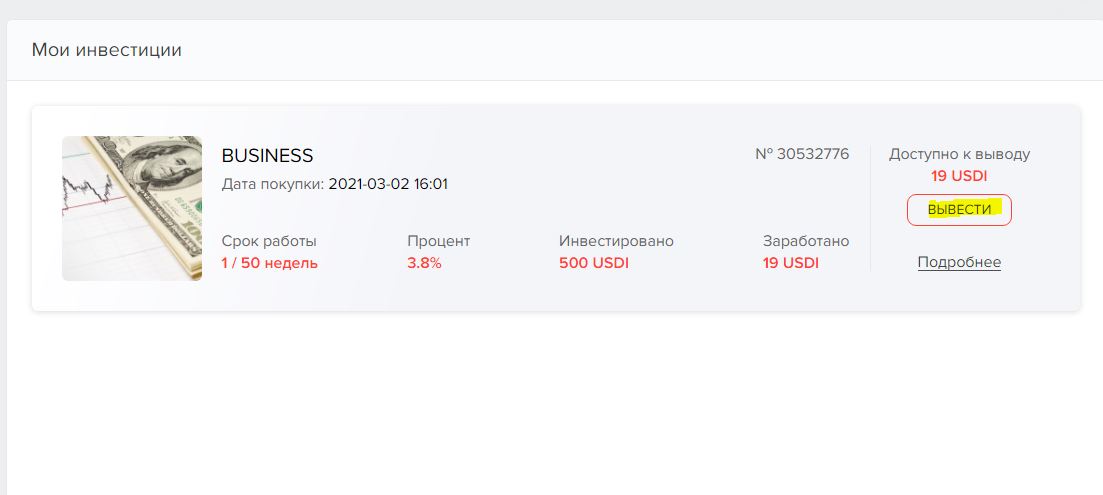Click the Инвестировано label
1103x495 pixels.
[616, 241]
